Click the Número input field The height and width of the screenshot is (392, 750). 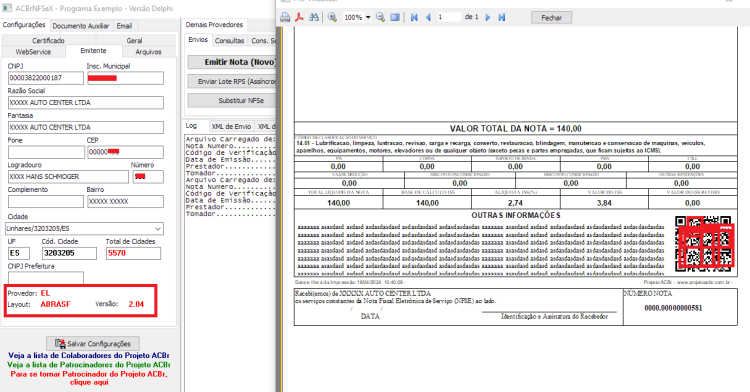click(148, 177)
